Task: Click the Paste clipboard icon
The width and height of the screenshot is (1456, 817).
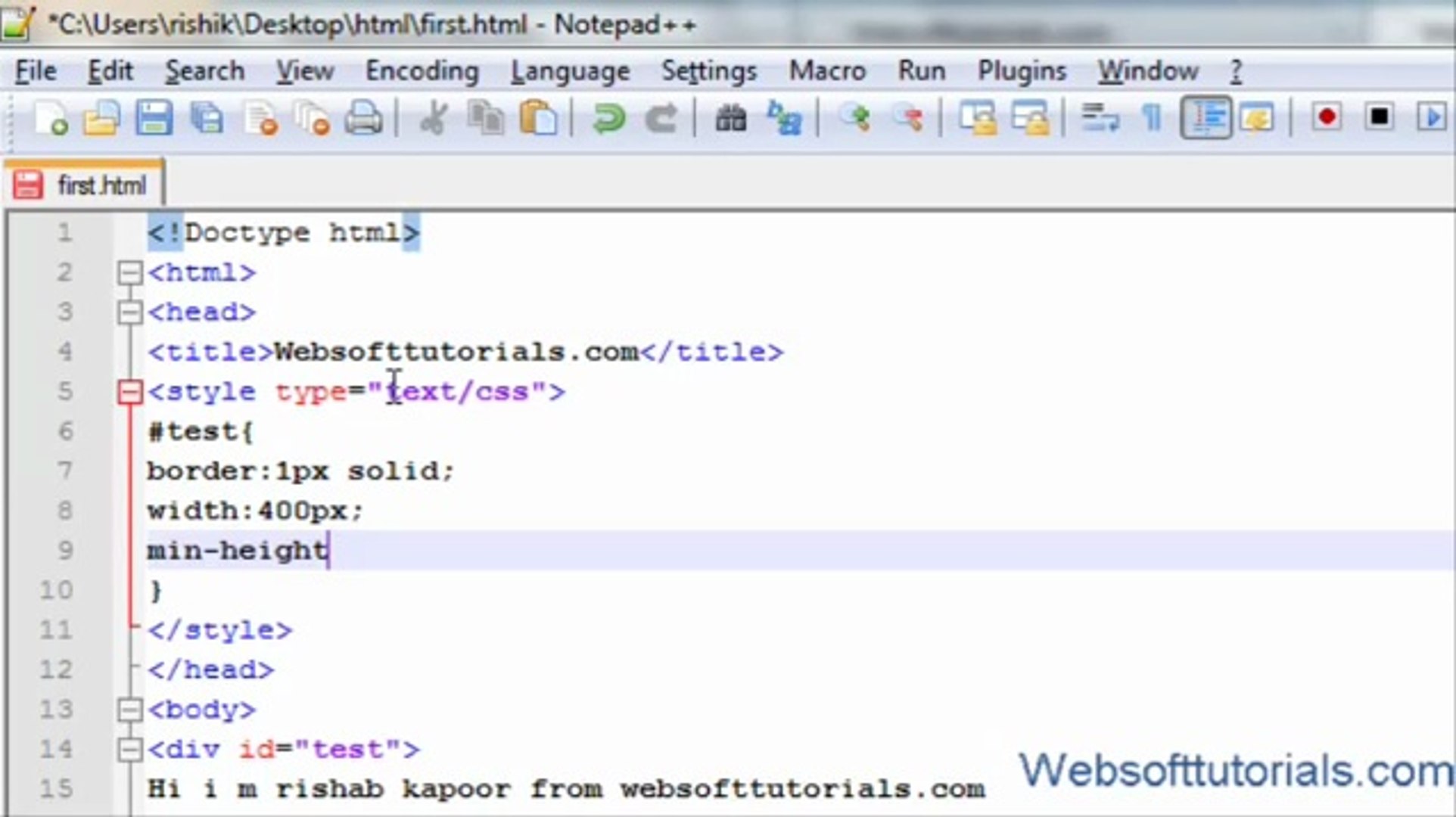Action: point(538,119)
